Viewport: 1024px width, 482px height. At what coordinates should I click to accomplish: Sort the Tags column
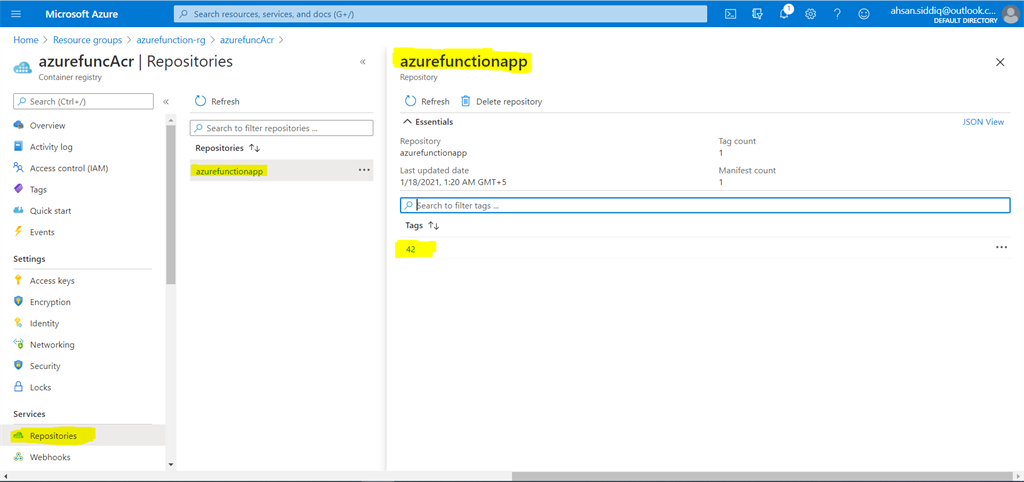click(x=434, y=225)
